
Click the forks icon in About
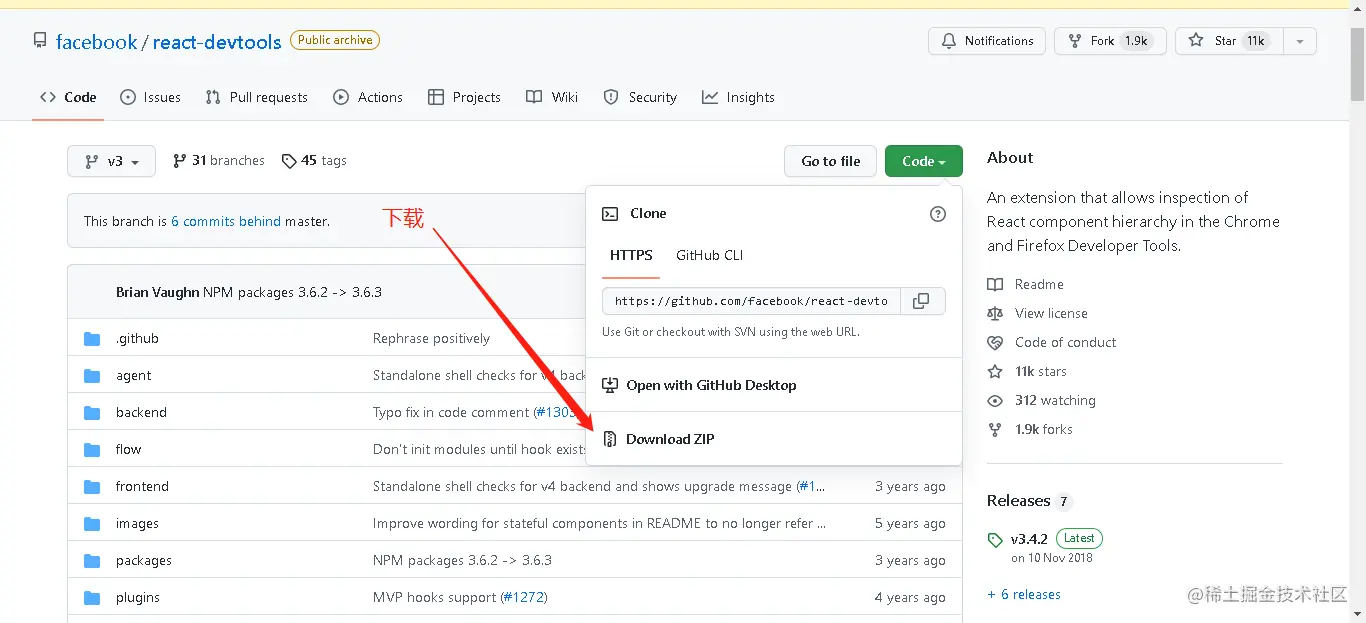click(x=995, y=430)
